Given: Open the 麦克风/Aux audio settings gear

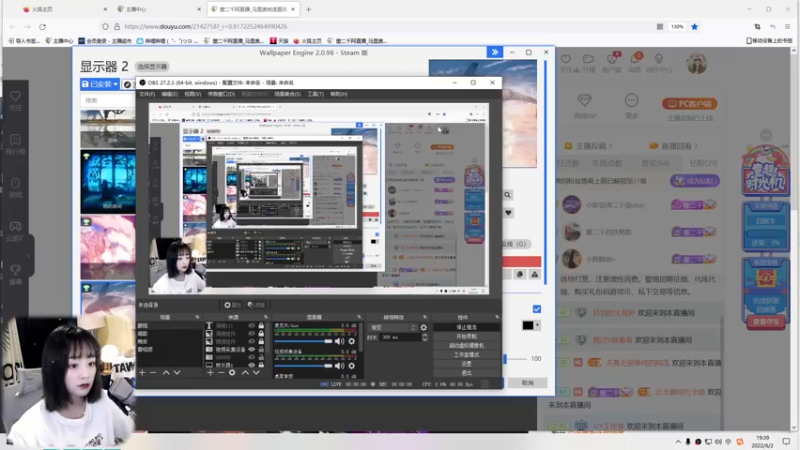Looking at the screenshot, I should (352, 341).
